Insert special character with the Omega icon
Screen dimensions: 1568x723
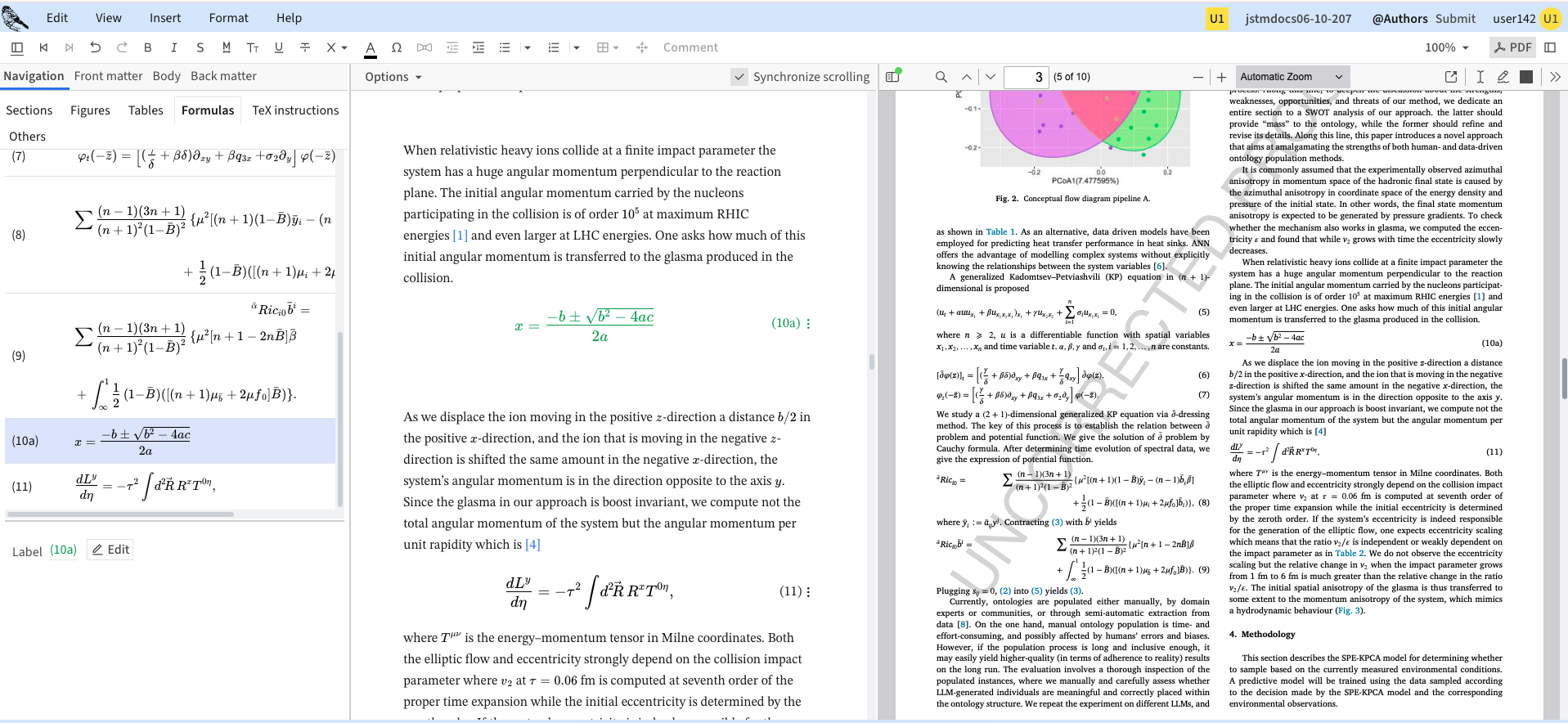click(x=397, y=47)
